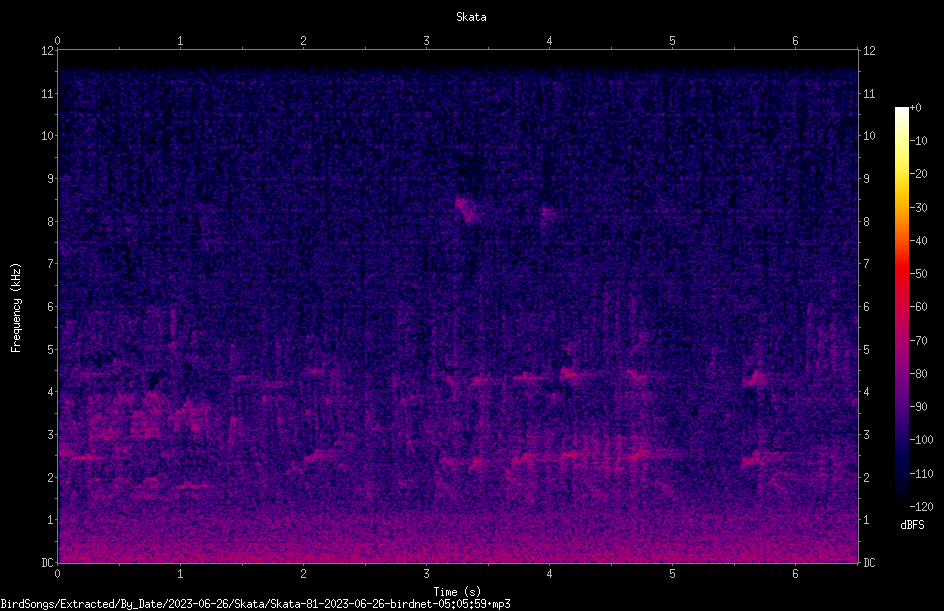Click the "-60" label on the color scale
The width and height of the screenshot is (944, 611).
pyautogui.click(x=918, y=307)
